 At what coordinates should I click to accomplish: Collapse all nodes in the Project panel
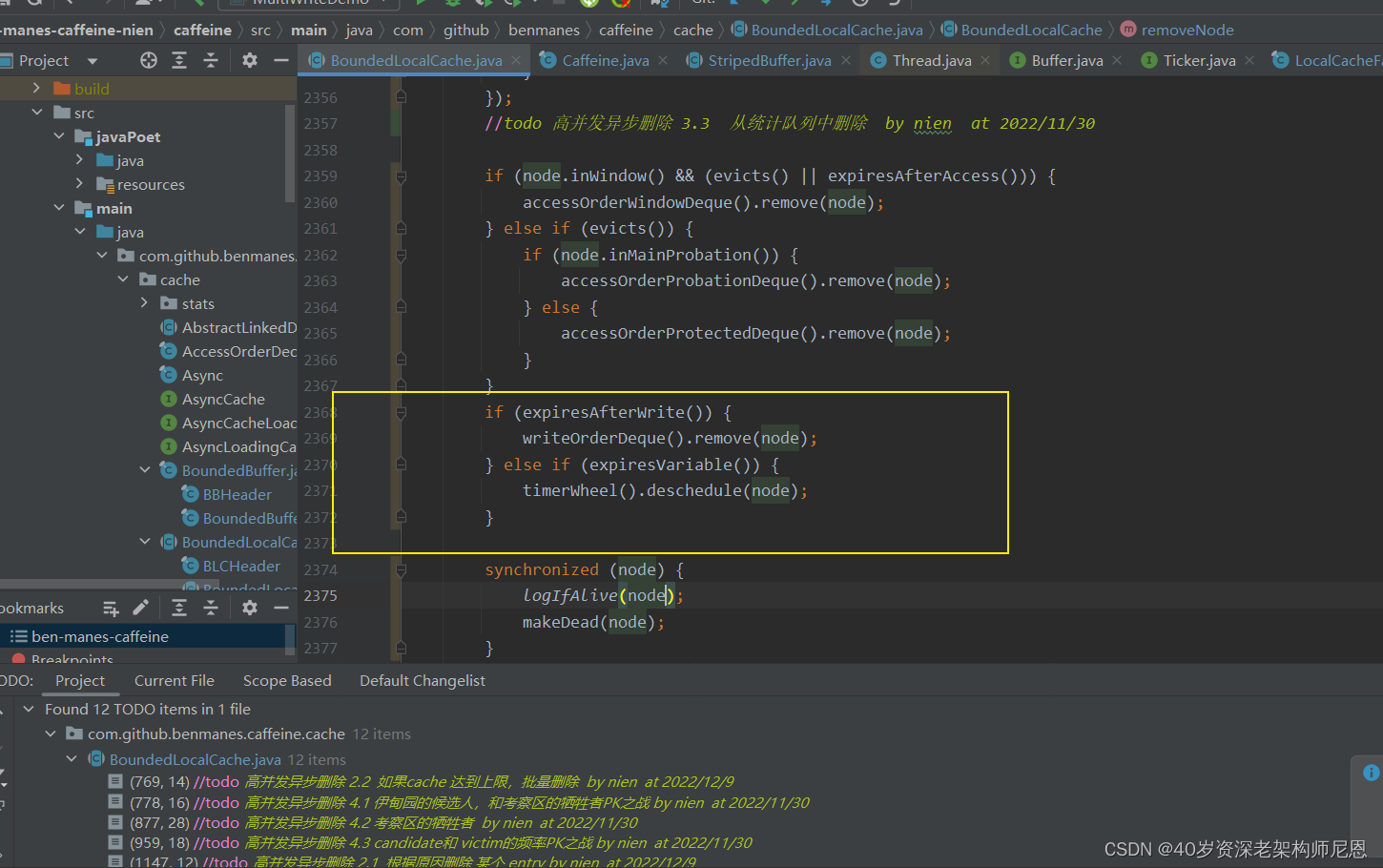click(211, 60)
